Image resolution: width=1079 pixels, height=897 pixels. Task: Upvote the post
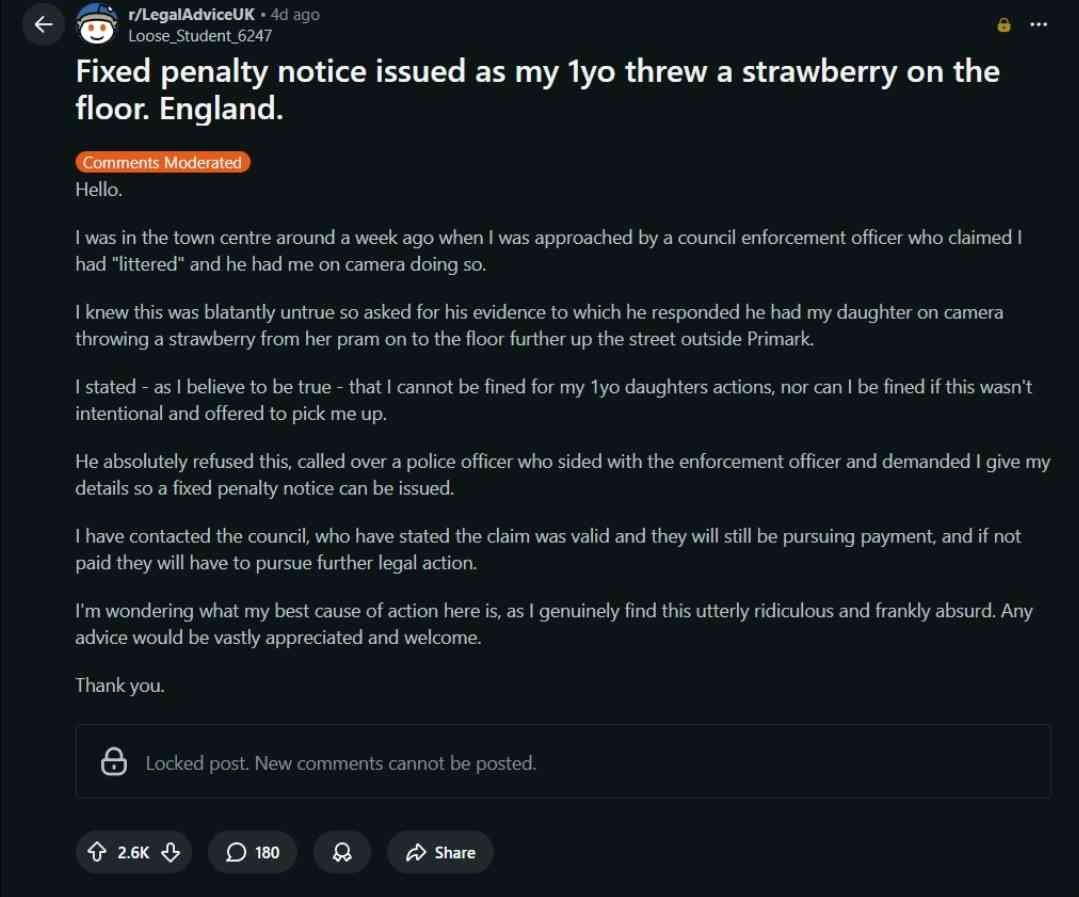[97, 852]
